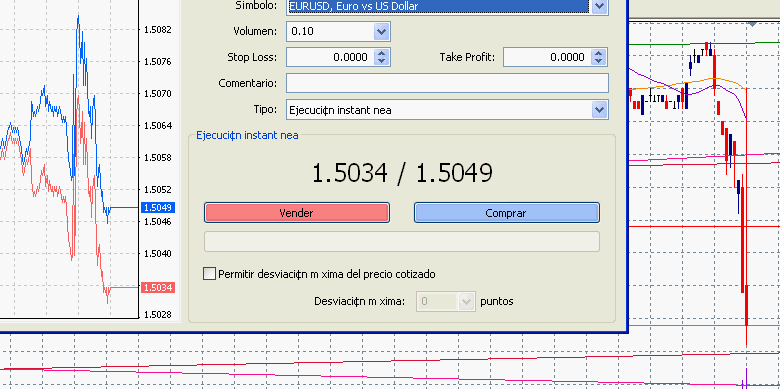Click the large 1.5034 / 1.5049 quote
780x389 pixels.
[x=402, y=173]
